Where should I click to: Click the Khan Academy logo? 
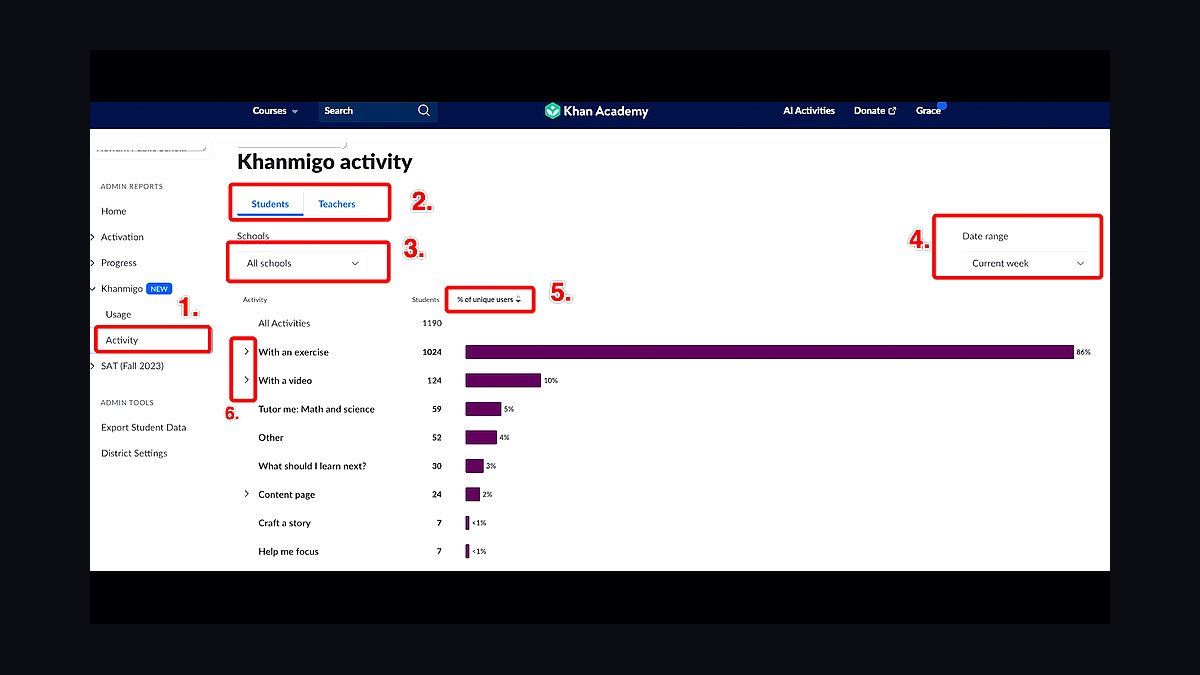point(596,111)
